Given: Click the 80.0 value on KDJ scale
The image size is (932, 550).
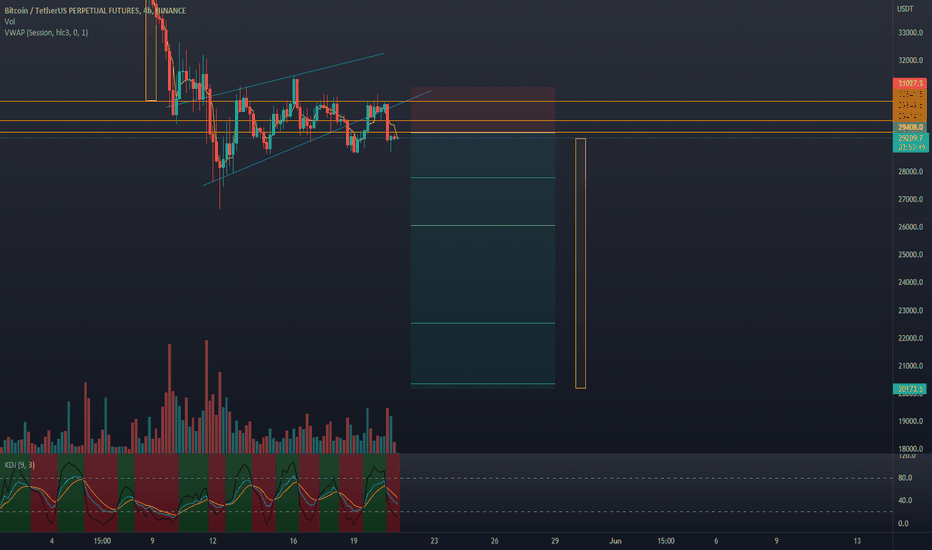Looking at the screenshot, I should point(905,478).
